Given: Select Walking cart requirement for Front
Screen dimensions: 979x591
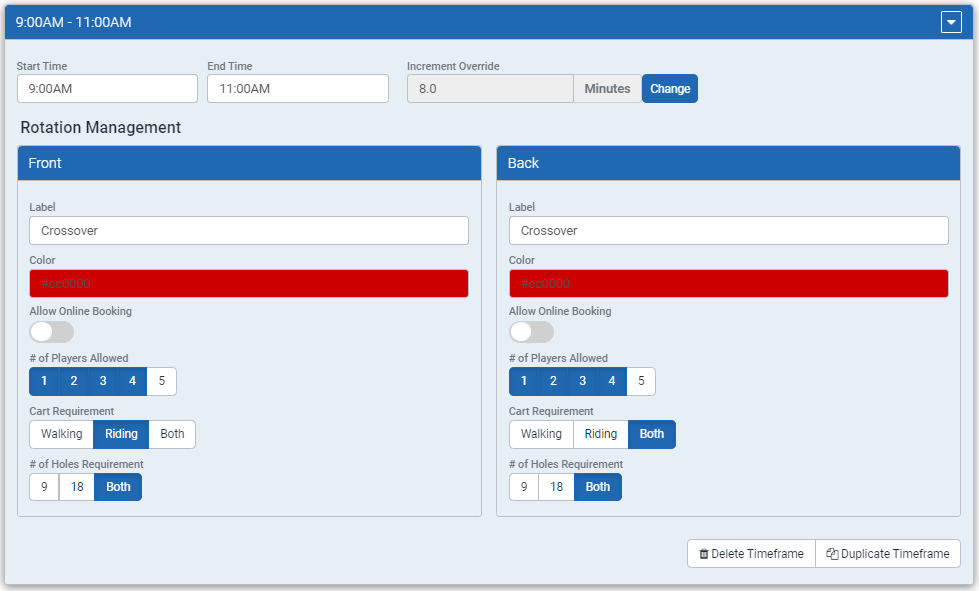Looking at the screenshot, I should tap(61, 434).
